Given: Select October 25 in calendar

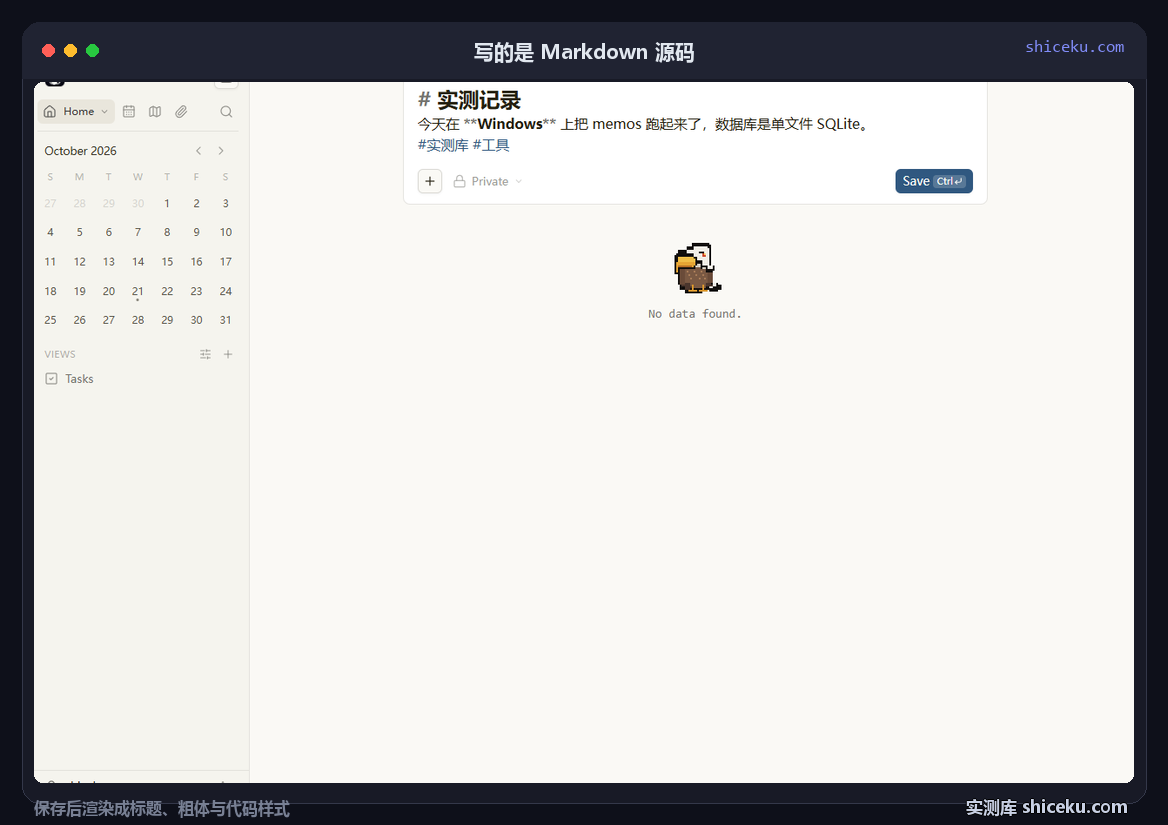Looking at the screenshot, I should coord(51,320).
